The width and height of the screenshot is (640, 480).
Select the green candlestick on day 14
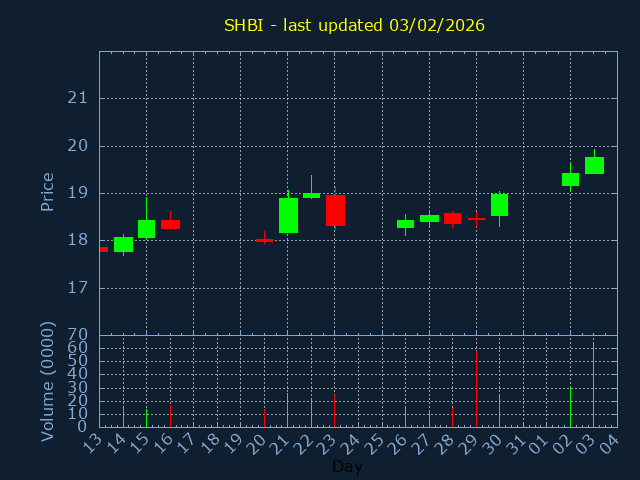123,244
